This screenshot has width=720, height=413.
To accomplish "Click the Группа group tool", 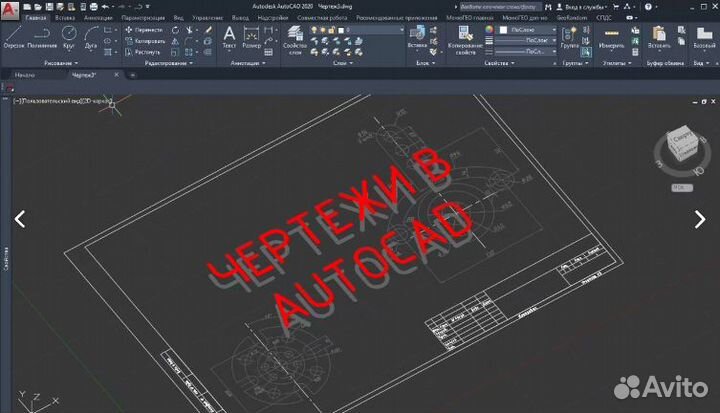I will [570, 37].
